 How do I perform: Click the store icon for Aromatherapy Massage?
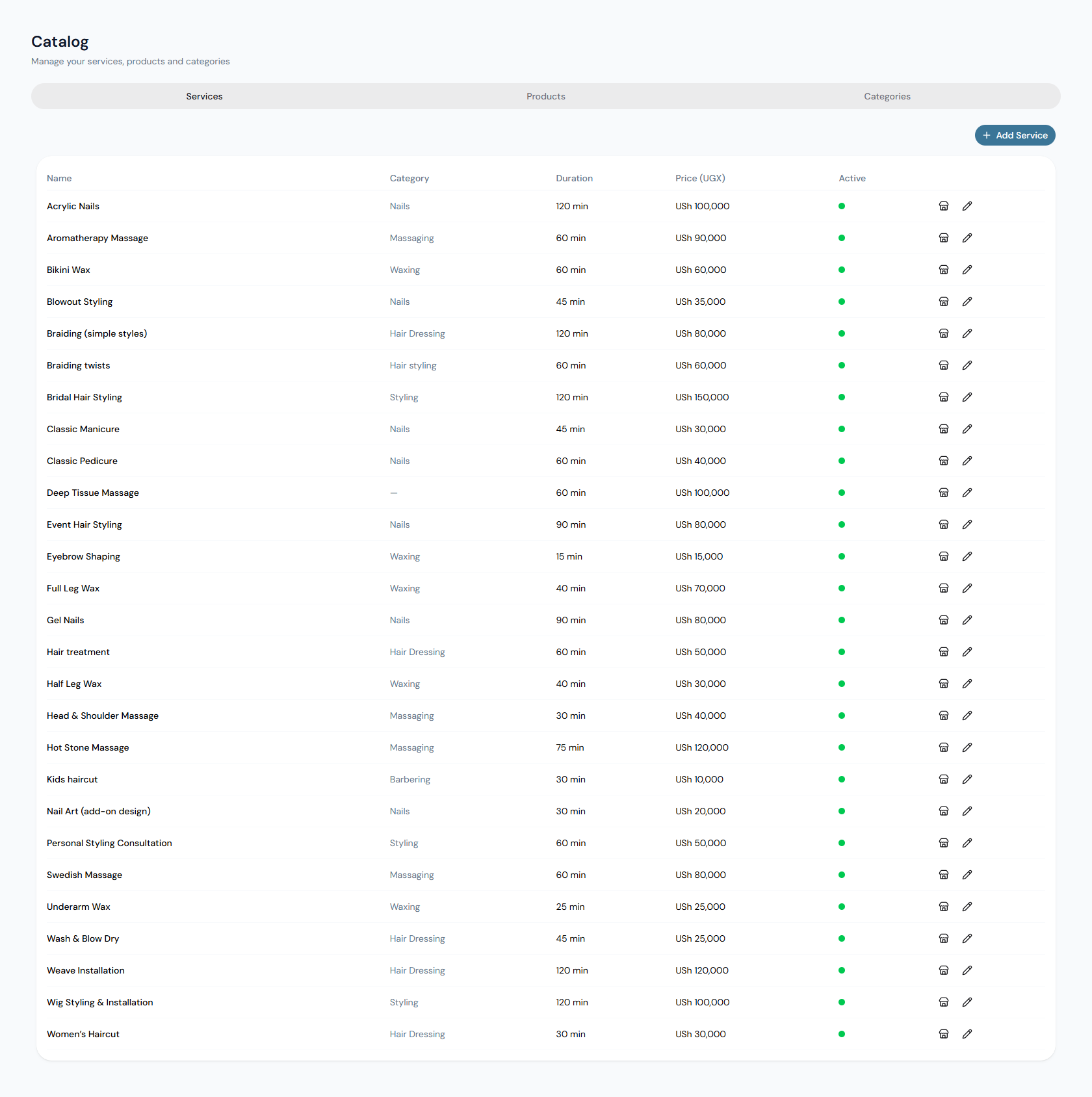tap(944, 238)
